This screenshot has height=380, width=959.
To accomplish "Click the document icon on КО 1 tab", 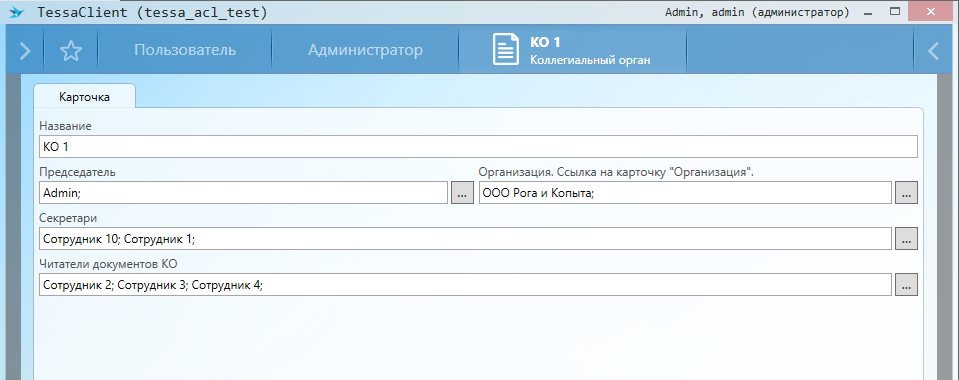I will click(x=506, y=50).
